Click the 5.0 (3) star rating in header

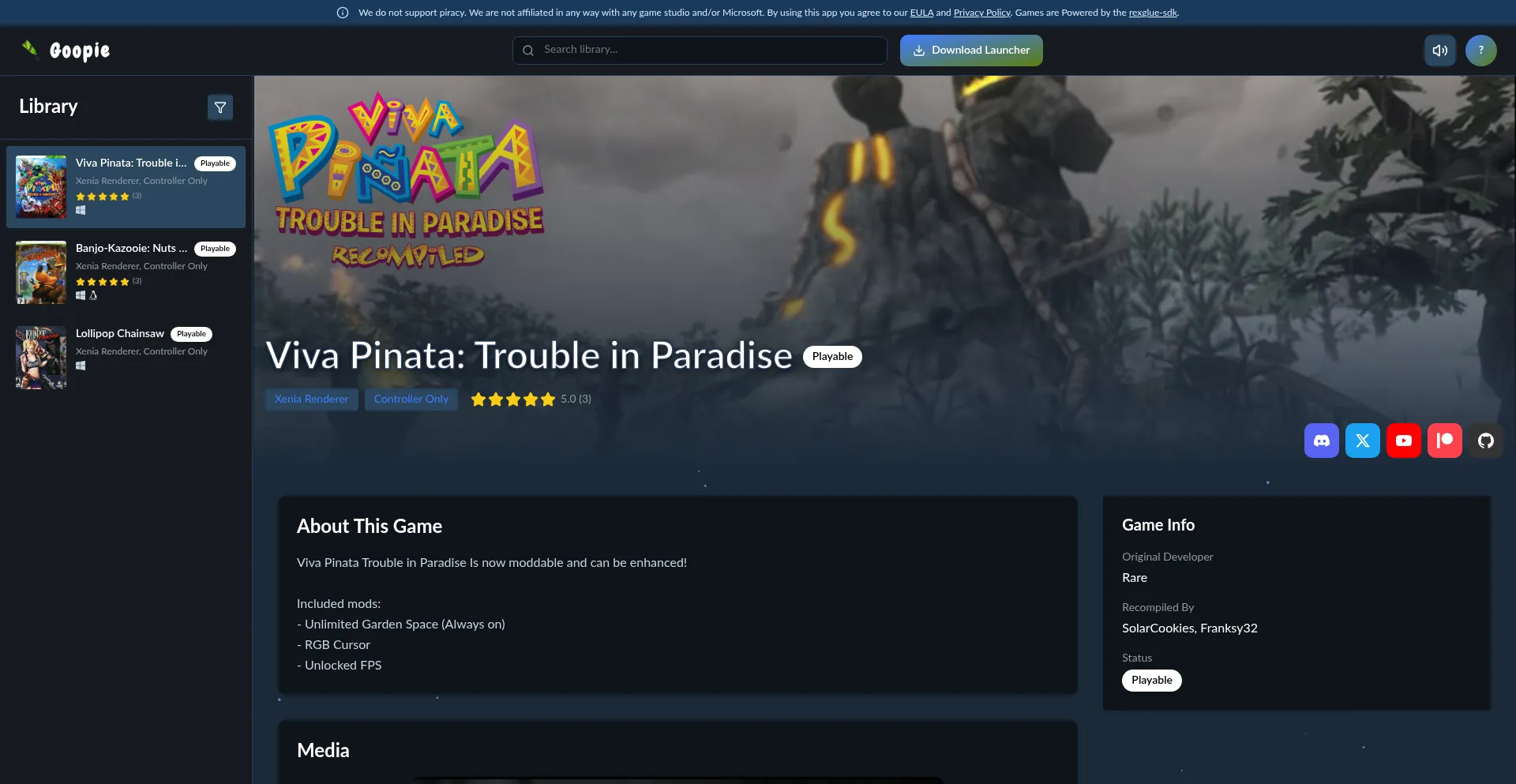(x=531, y=400)
